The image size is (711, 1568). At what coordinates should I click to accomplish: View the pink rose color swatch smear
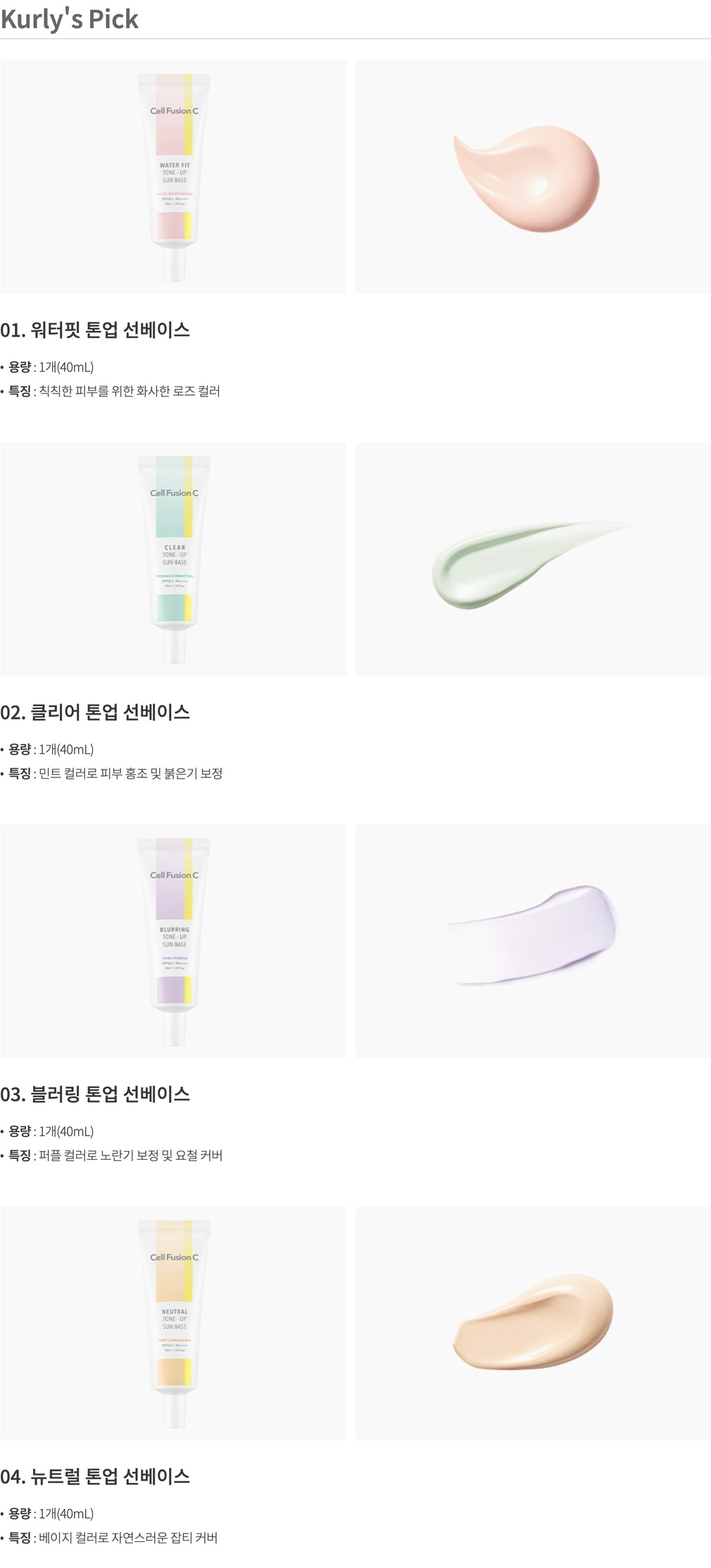click(533, 177)
